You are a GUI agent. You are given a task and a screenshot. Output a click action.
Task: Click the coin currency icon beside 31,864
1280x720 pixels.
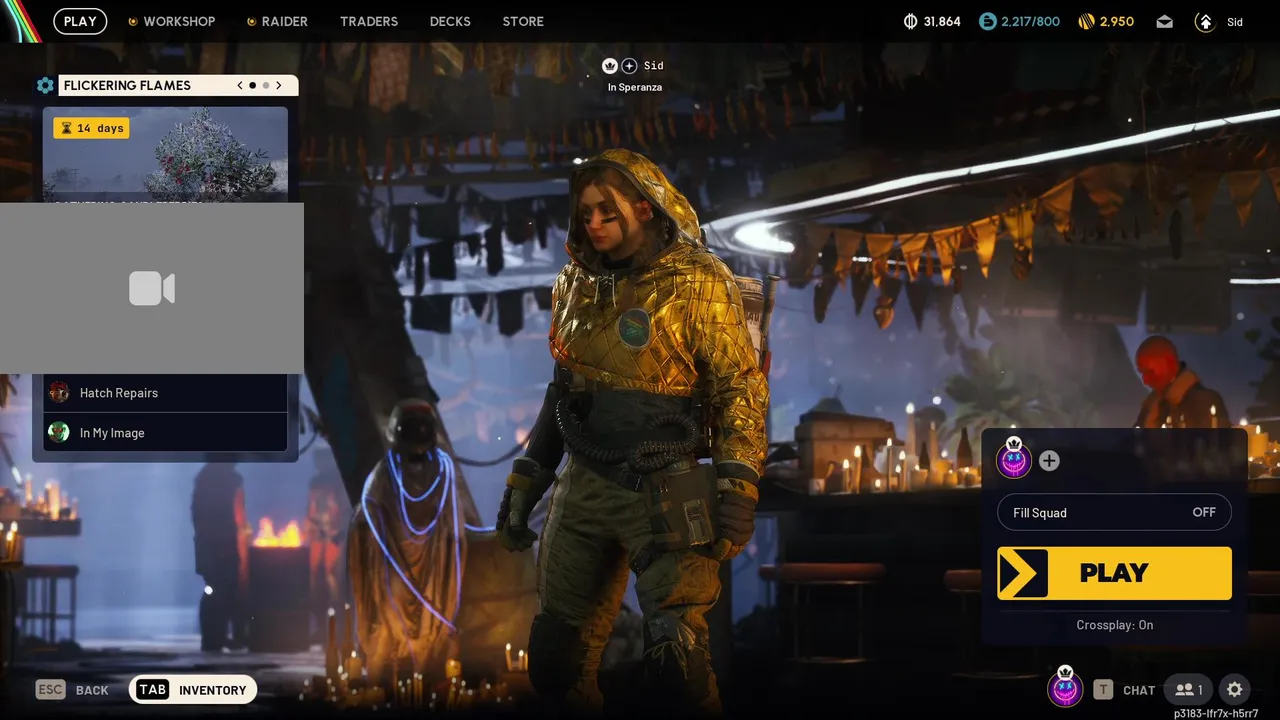click(910, 21)
